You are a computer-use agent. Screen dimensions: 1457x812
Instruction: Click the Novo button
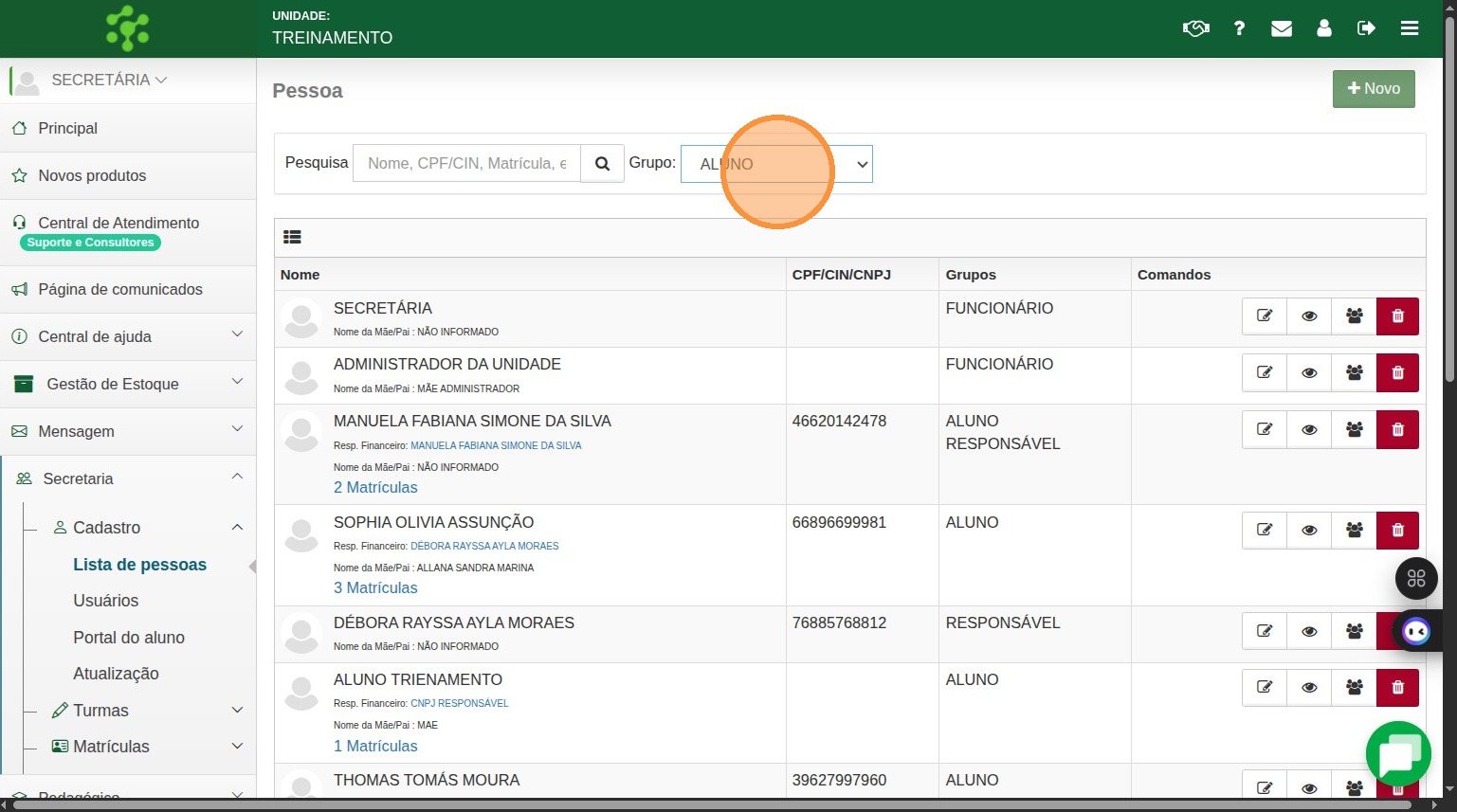click(x=1374, y=89)
